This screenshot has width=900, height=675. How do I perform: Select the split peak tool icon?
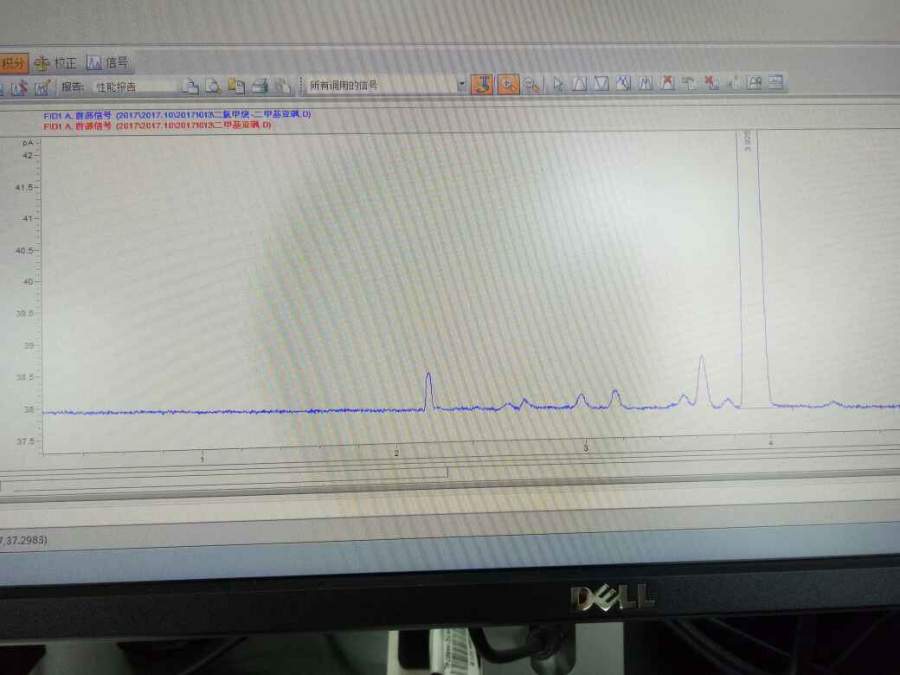(x=646, y=83)
